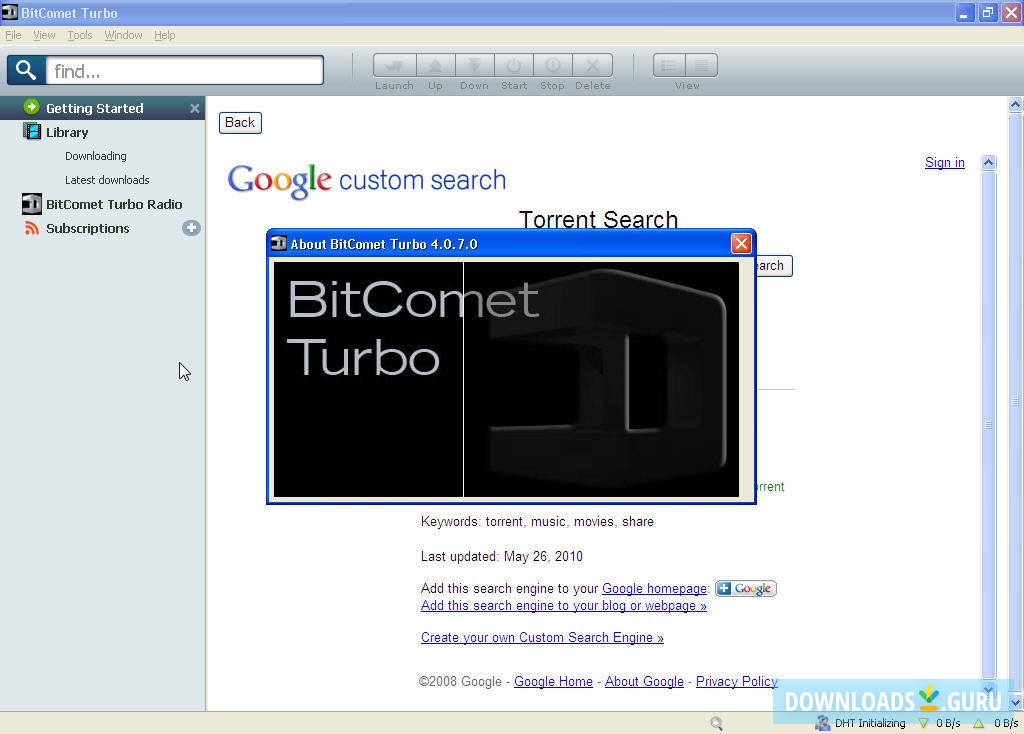Click the BitComet Turbo title bar icon
This screenshot has height=734, width=1024.
click(10, 12)
